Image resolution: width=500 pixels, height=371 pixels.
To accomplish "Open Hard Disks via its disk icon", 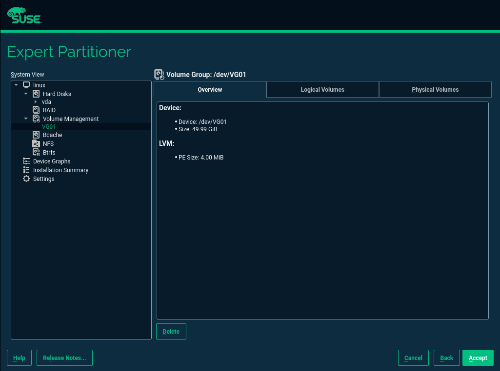I will pos(36,94).
